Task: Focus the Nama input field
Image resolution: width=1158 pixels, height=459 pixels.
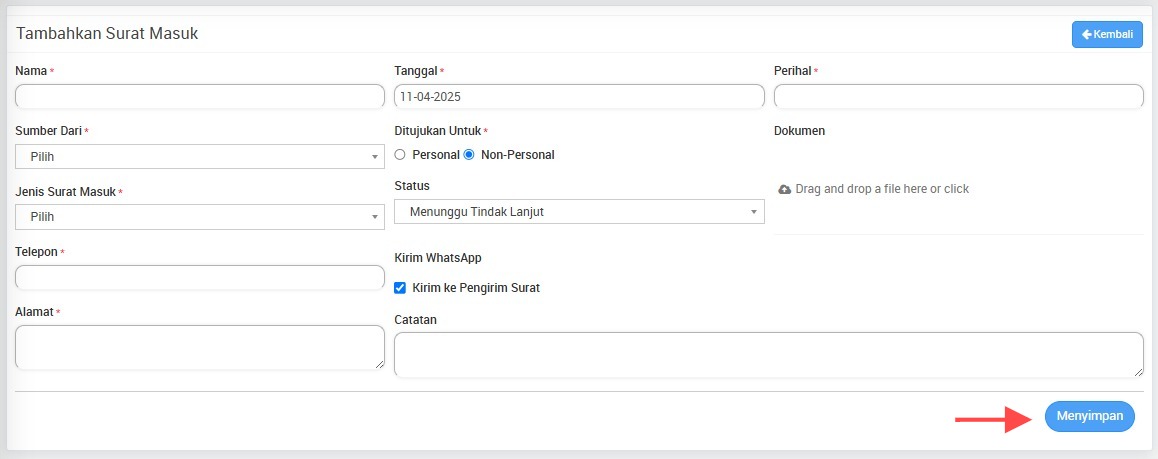Action: (x=199, y=97)
